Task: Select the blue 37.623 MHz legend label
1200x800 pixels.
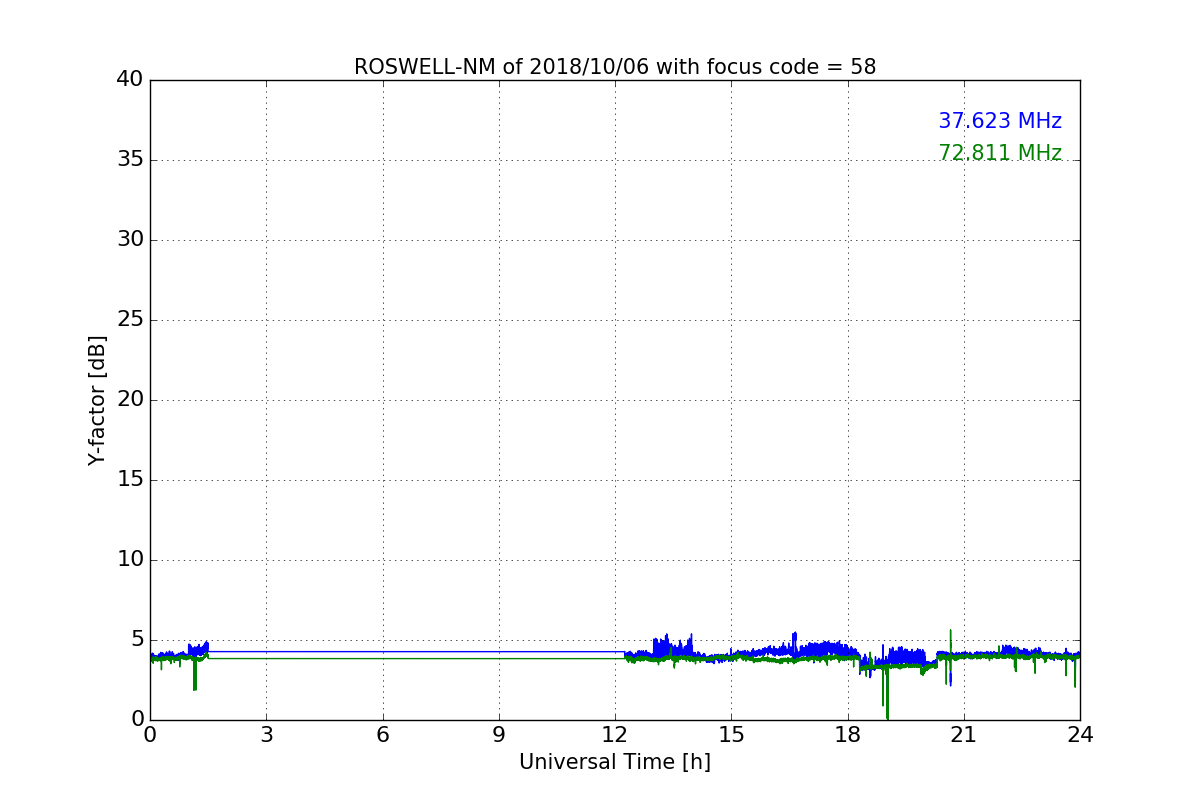Action: (1000, 121)
